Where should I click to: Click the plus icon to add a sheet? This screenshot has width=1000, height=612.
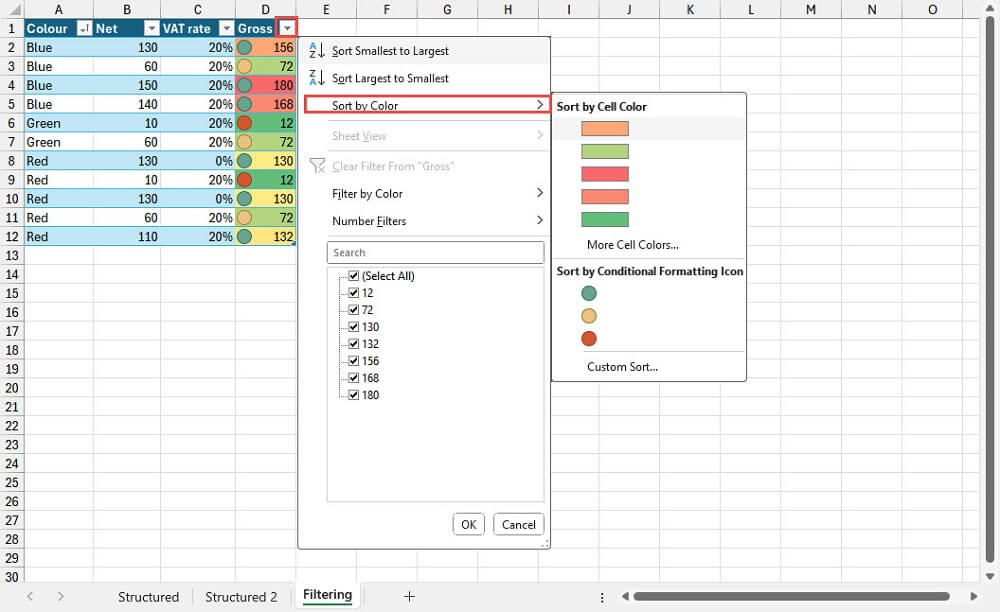point(409,596)
